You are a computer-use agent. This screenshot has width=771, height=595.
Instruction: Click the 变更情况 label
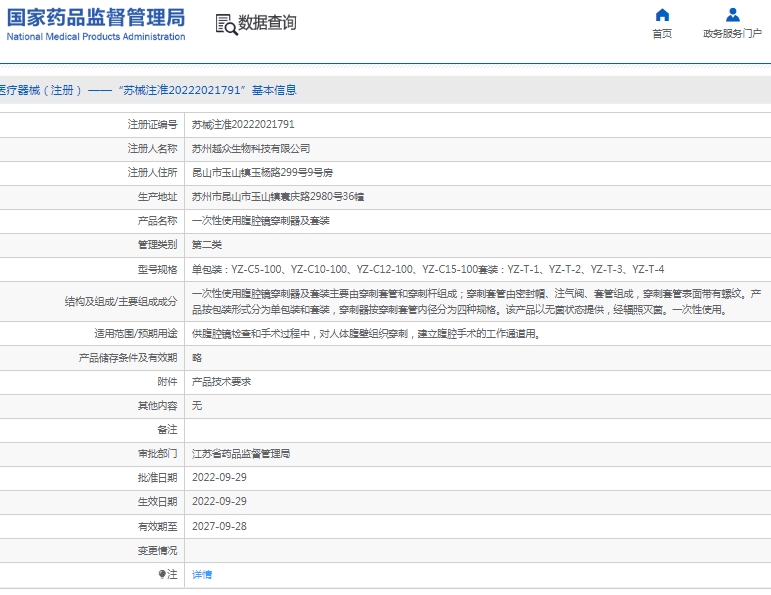157,550
